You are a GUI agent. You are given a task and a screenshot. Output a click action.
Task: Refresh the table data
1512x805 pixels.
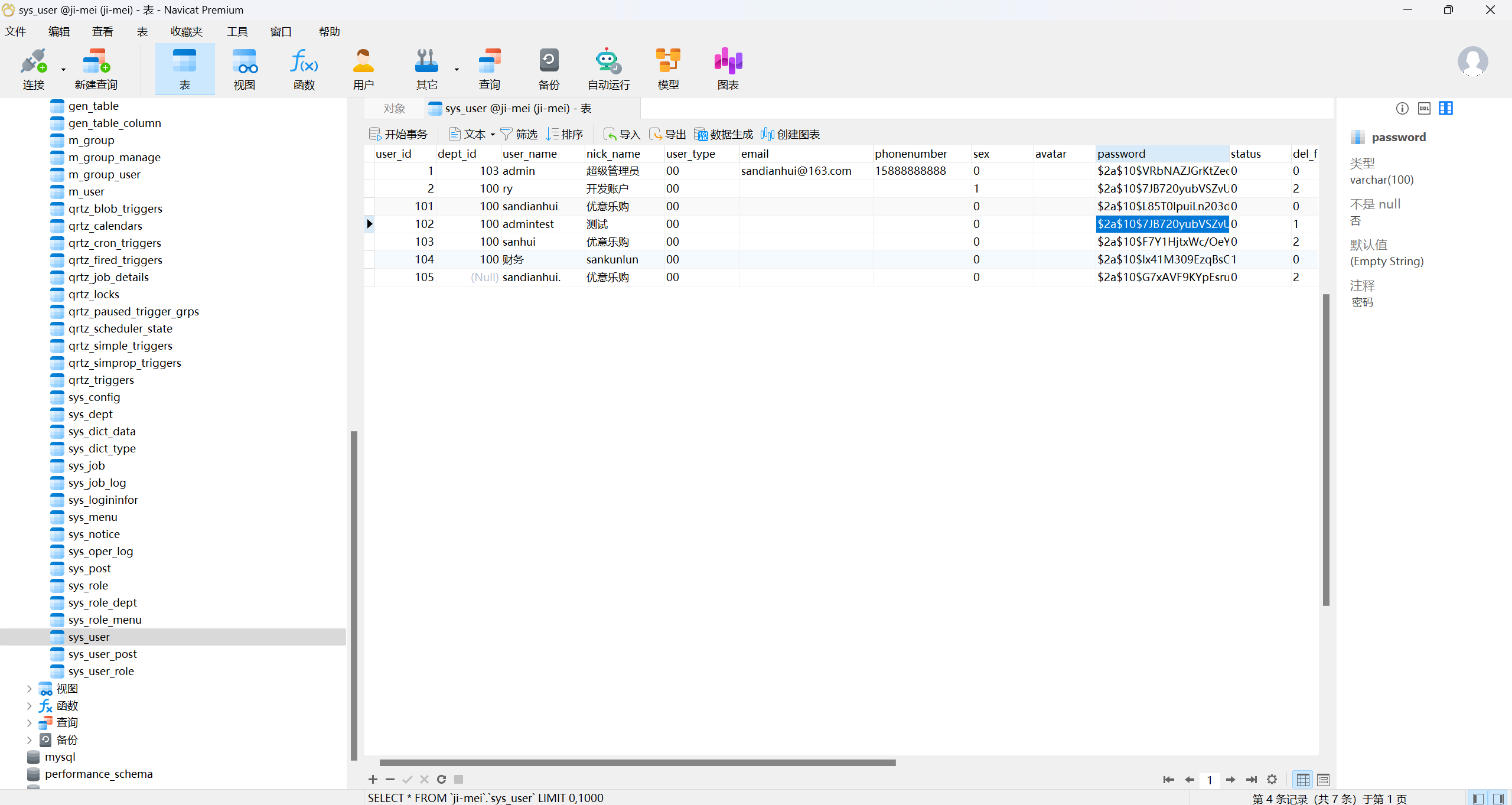coord(441,780)
